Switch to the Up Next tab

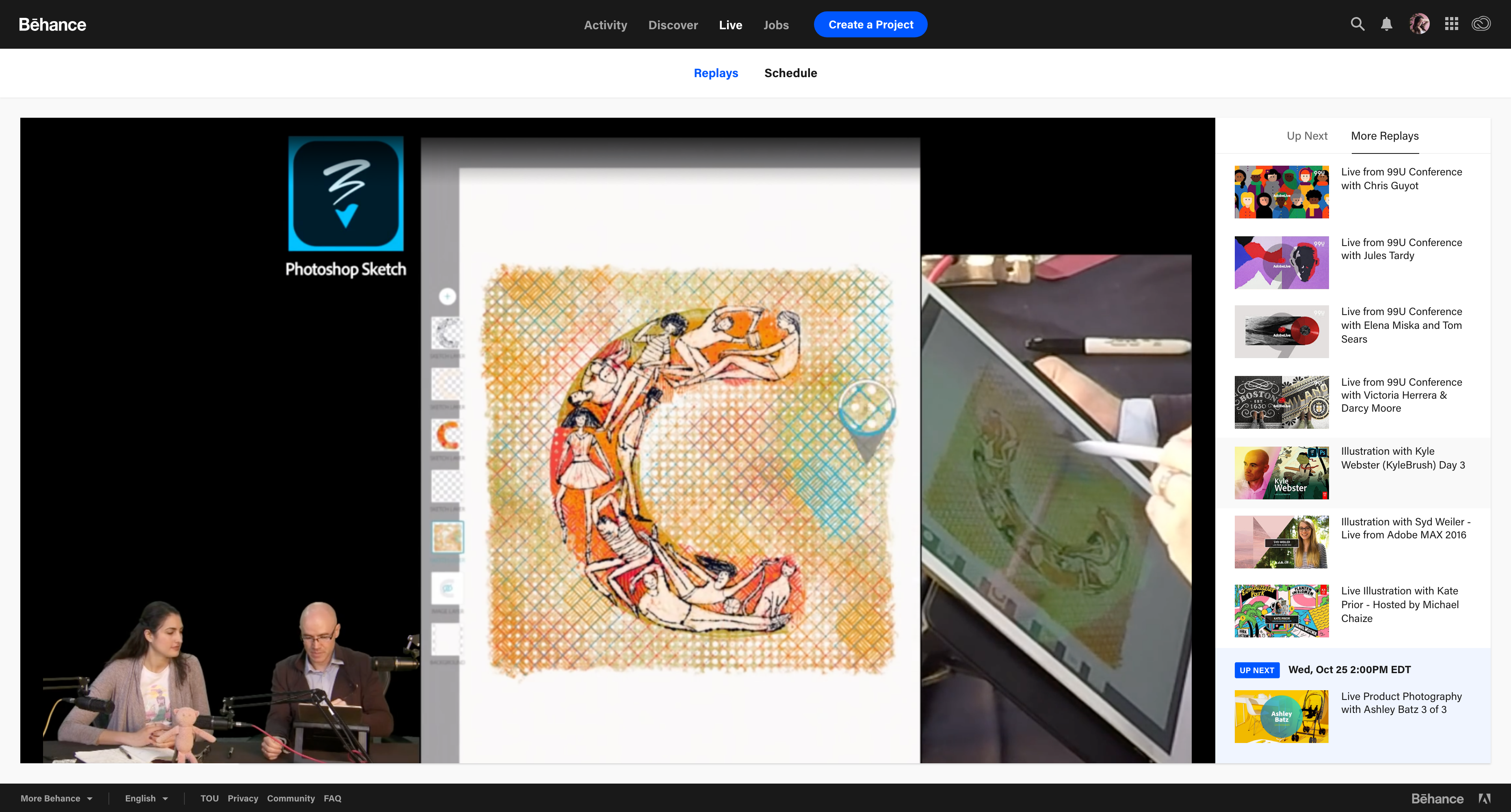point(1307,136)
